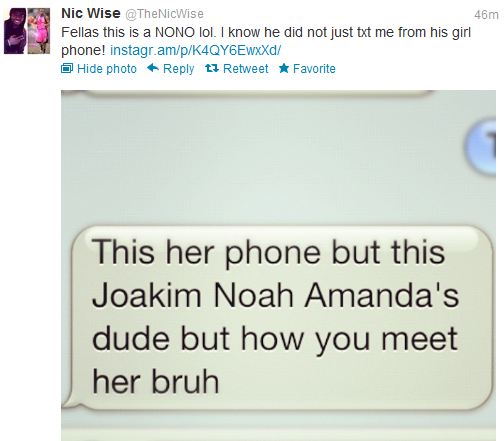
Task: Hide photo using the text link
Action: (107, 69)
